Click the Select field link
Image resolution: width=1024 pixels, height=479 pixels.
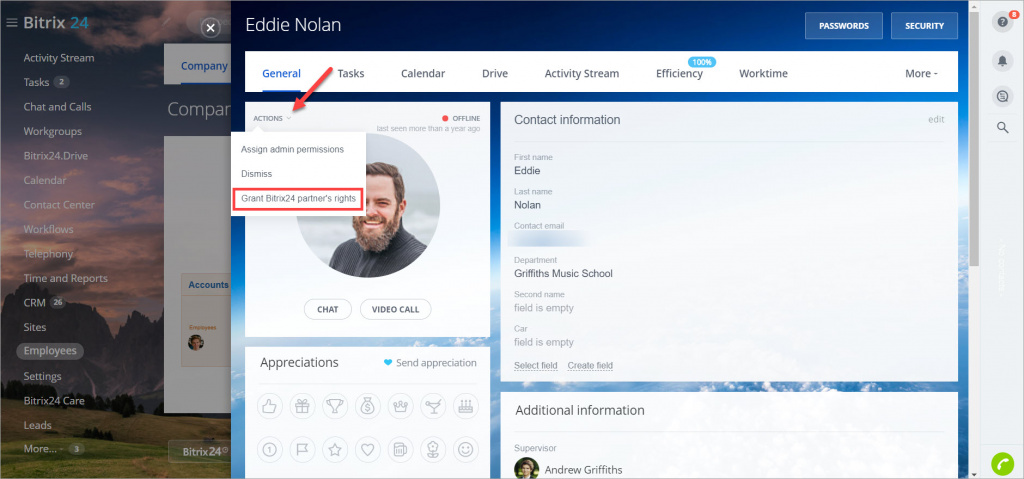(x=536, y=365)
